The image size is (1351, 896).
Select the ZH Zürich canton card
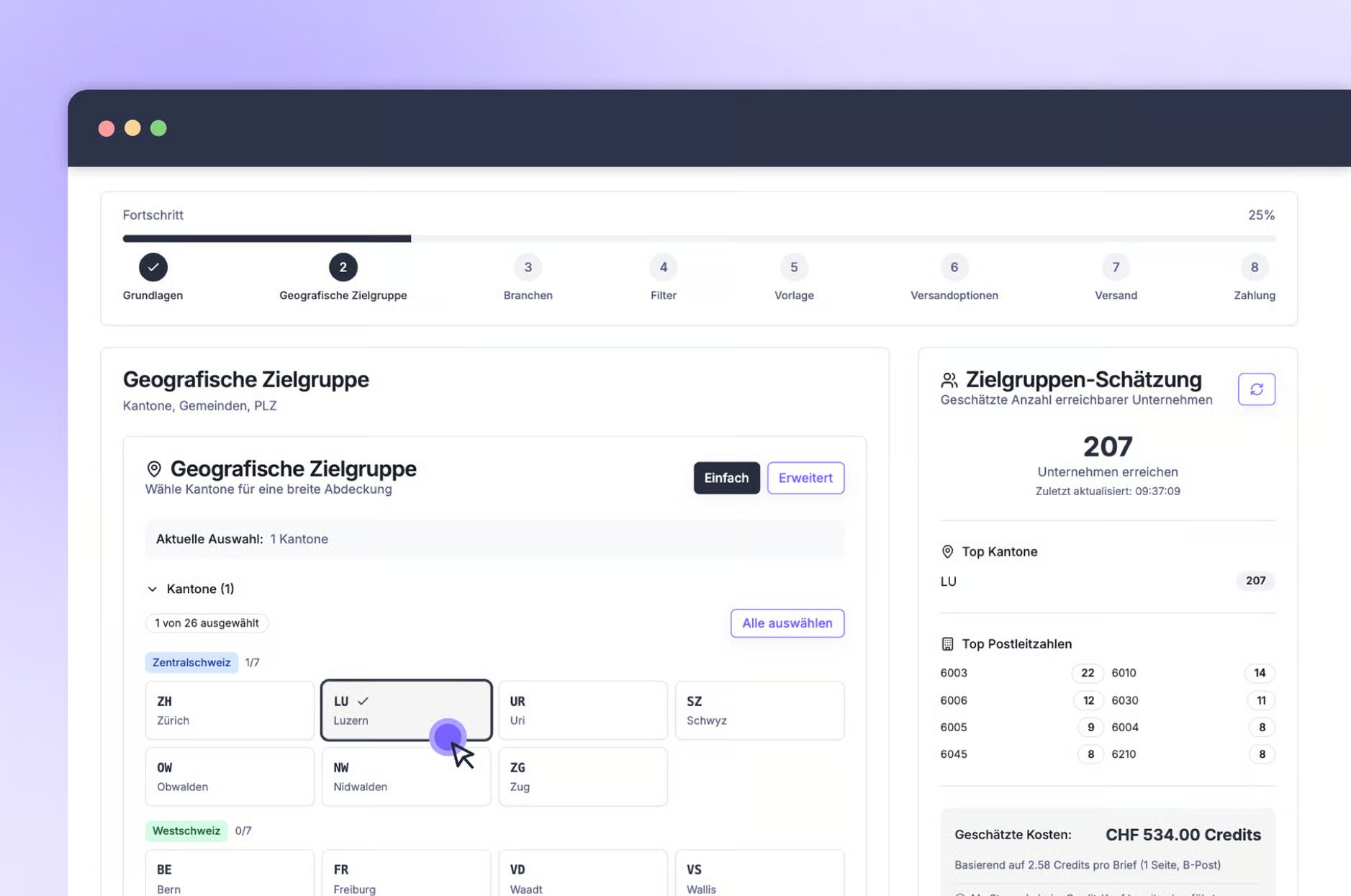click(x=230, y=710)
